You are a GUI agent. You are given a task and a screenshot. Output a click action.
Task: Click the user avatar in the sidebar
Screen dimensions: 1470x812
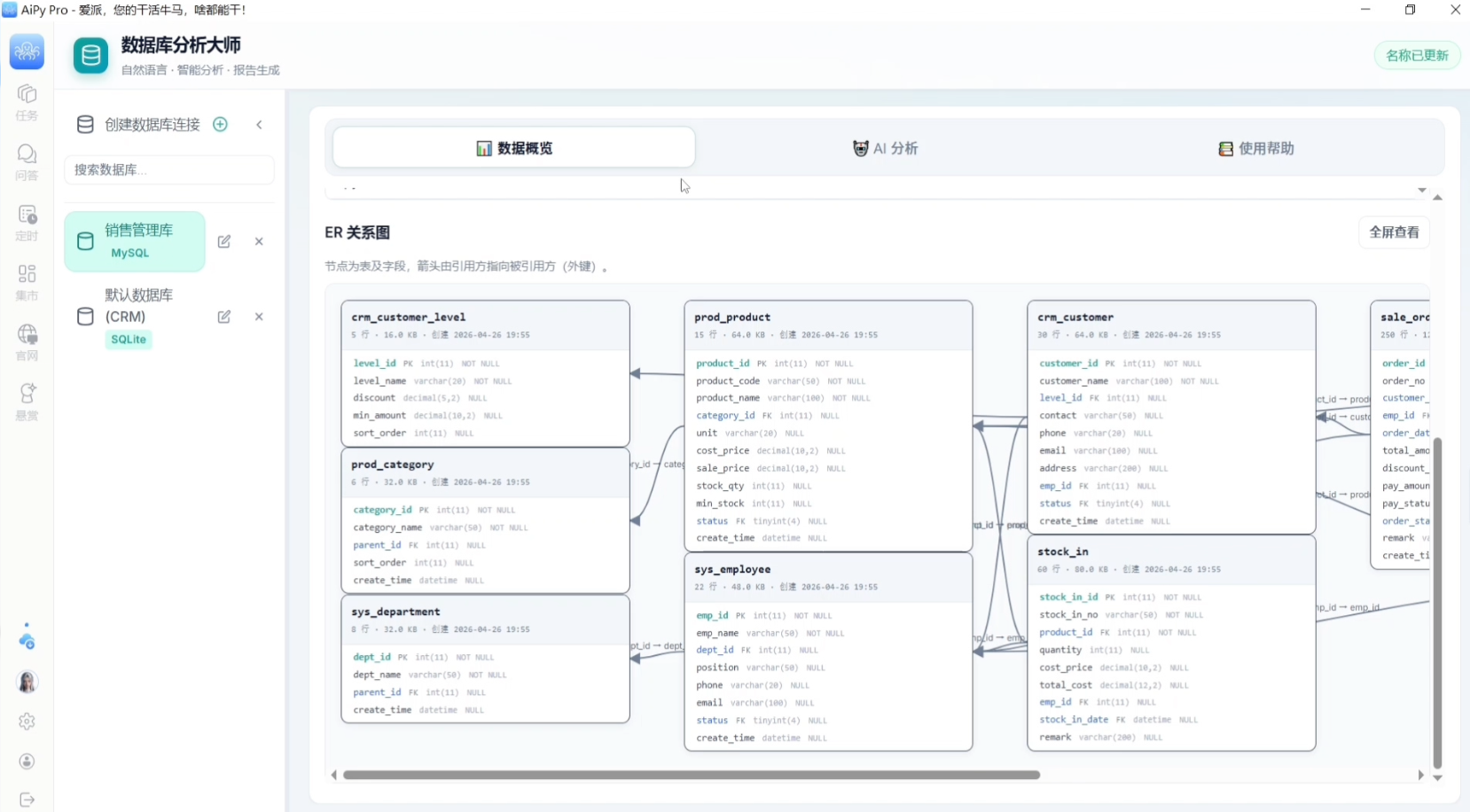click(27, 682)
